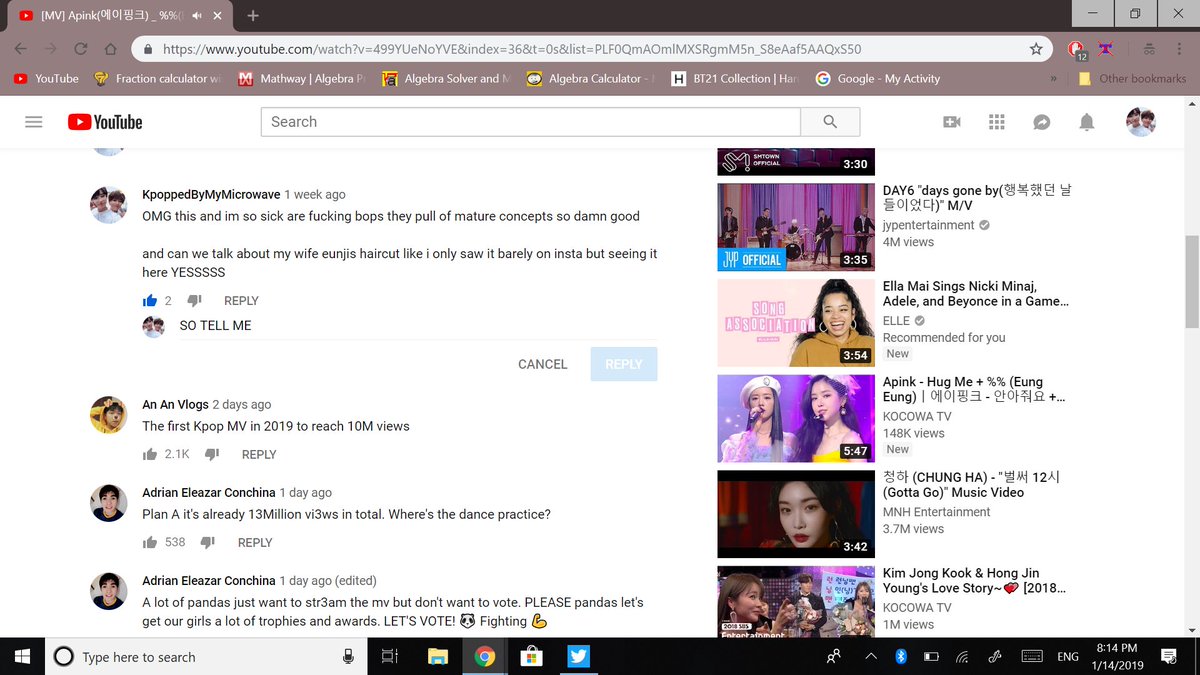Open a new browser tab
This screenshot has height=675, width=1200.
point(253,16)
